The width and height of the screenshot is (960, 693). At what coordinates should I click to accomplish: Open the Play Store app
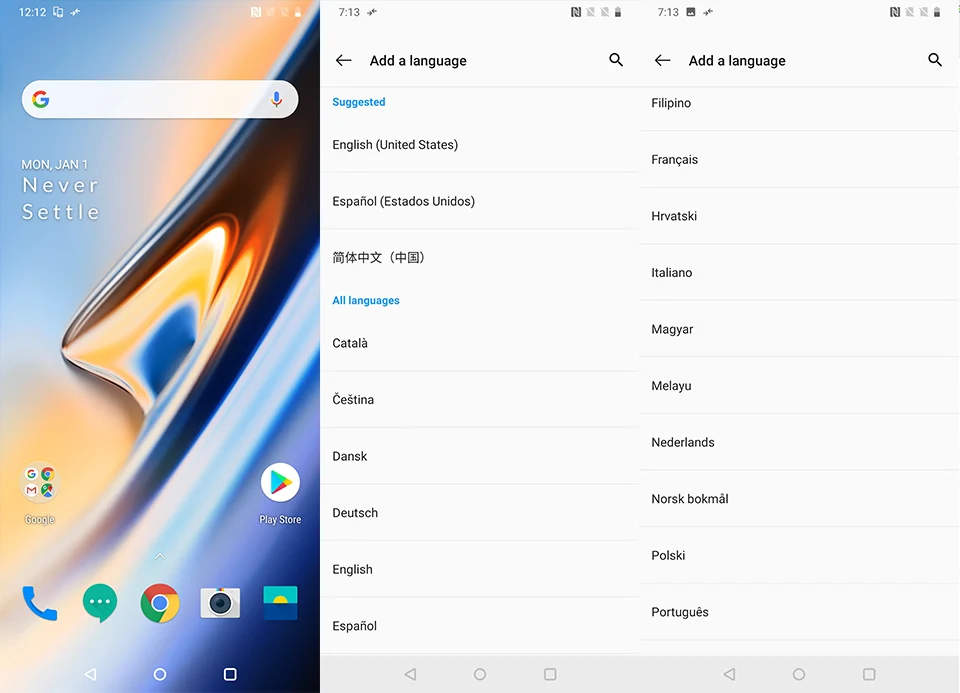pos(280,493)
